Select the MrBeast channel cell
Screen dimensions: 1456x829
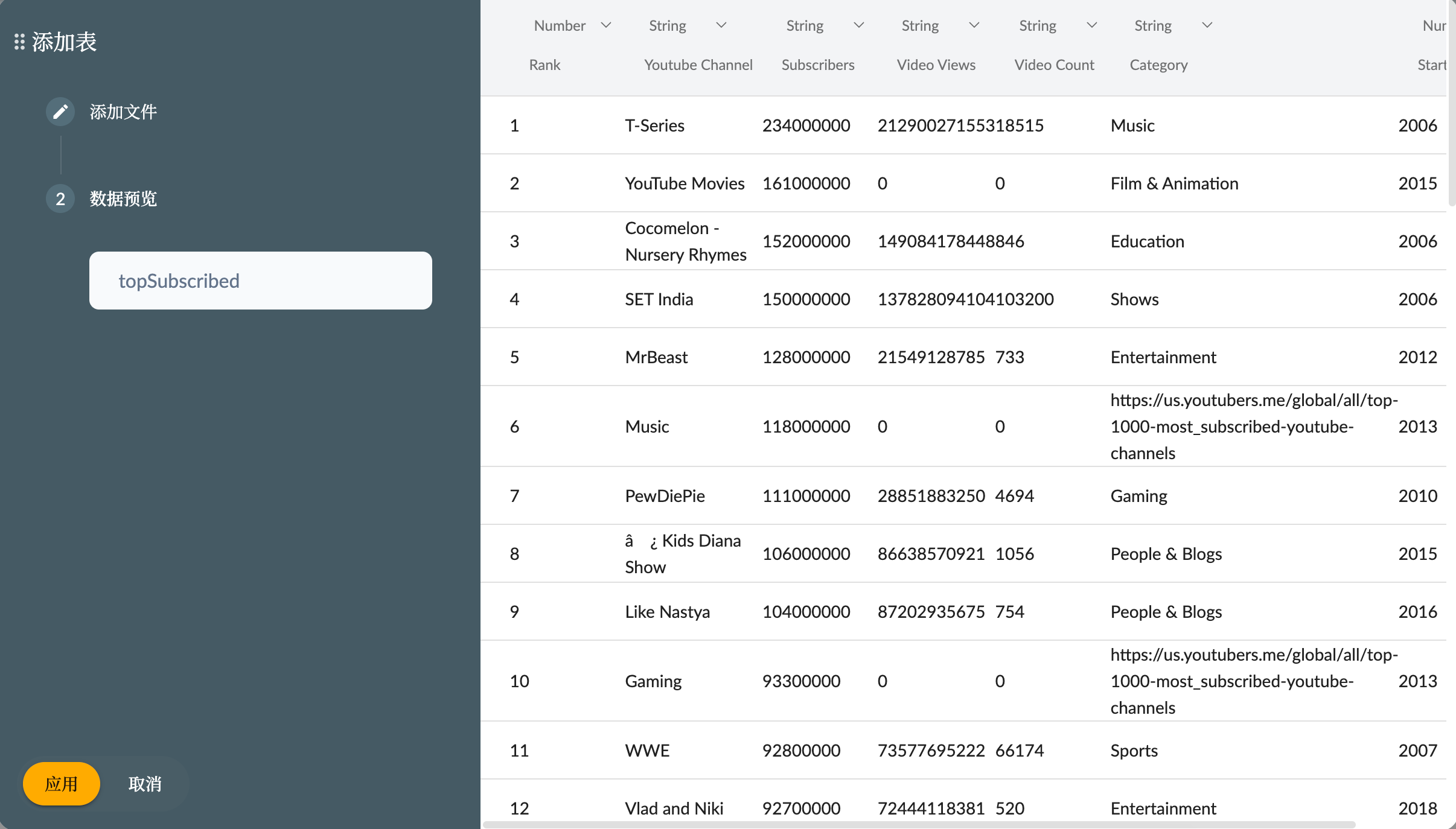656,357
